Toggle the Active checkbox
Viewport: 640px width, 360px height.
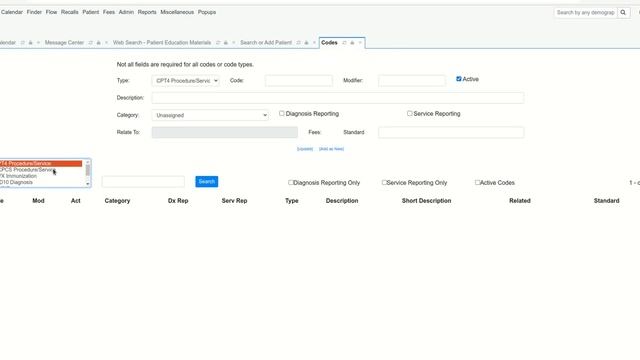click(459, 79)
